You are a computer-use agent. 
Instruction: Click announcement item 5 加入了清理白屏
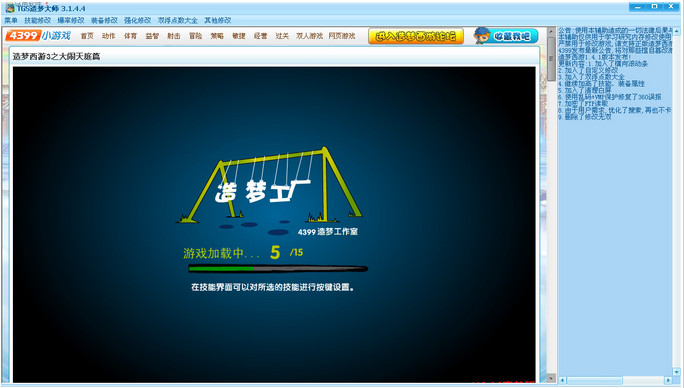coord(585,90)
